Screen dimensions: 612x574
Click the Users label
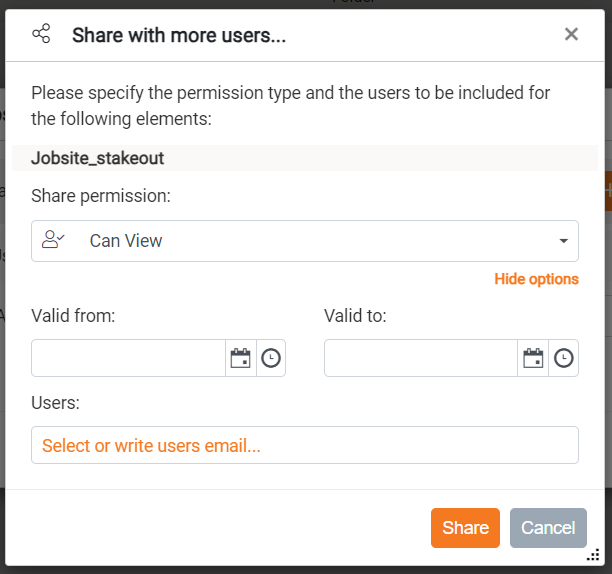(x=55, y=402)
